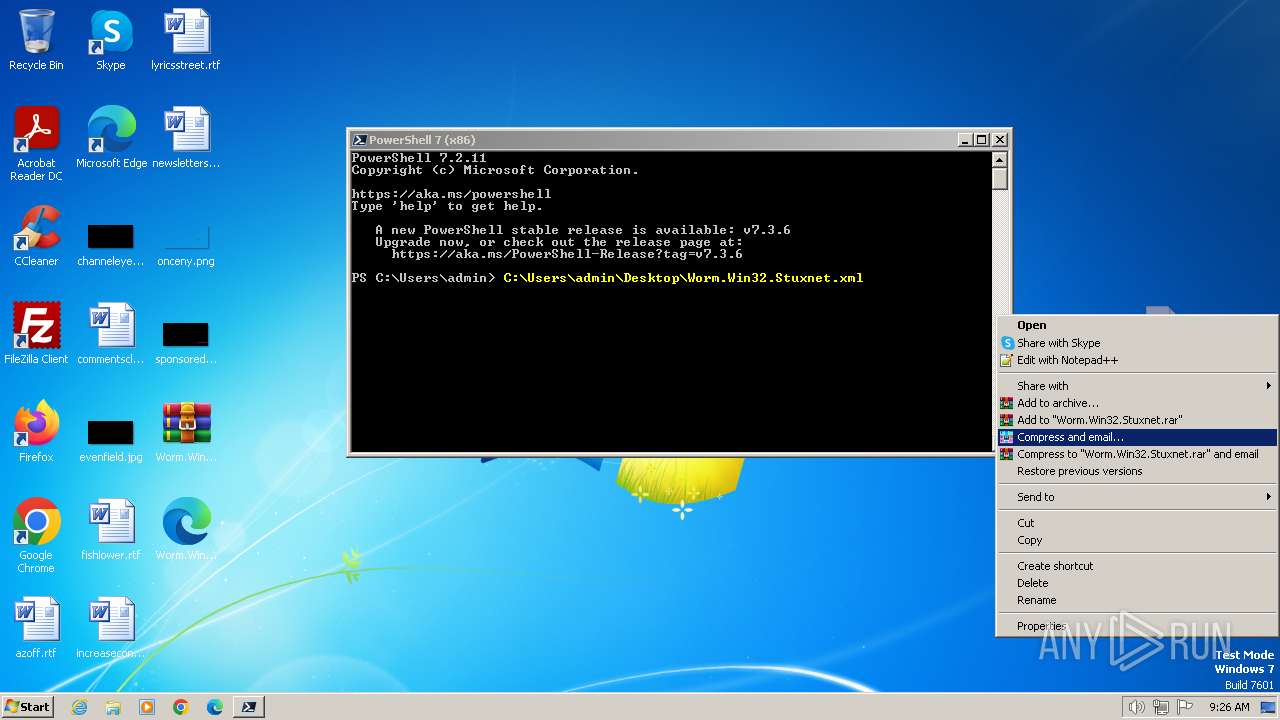The image size is (1280, 720).
Task: Open Windows Explorer from the taskbar
Action: pyautogui.click(x=113, y=707)
